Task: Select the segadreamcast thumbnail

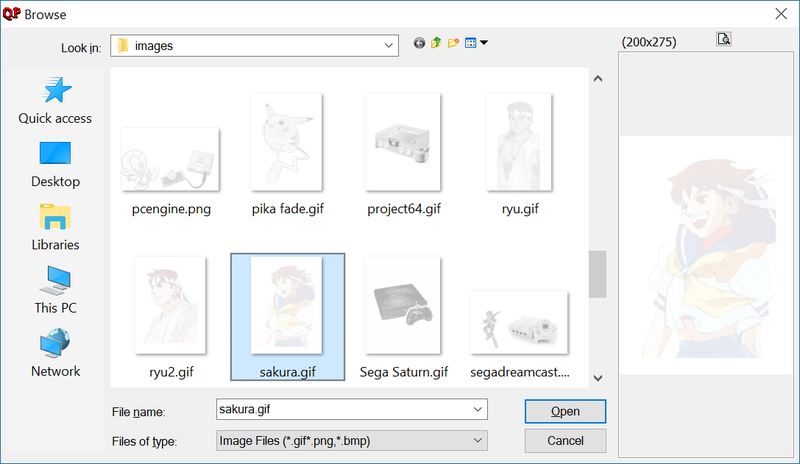Action: pos(519,323)
